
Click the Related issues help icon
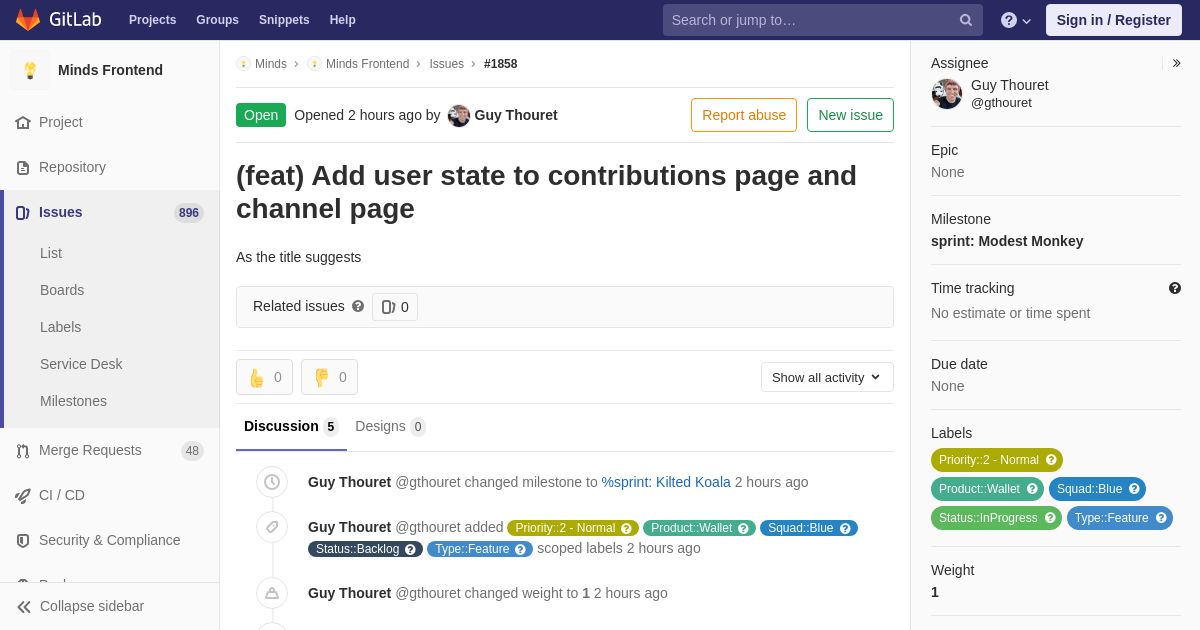pos(358,306)
